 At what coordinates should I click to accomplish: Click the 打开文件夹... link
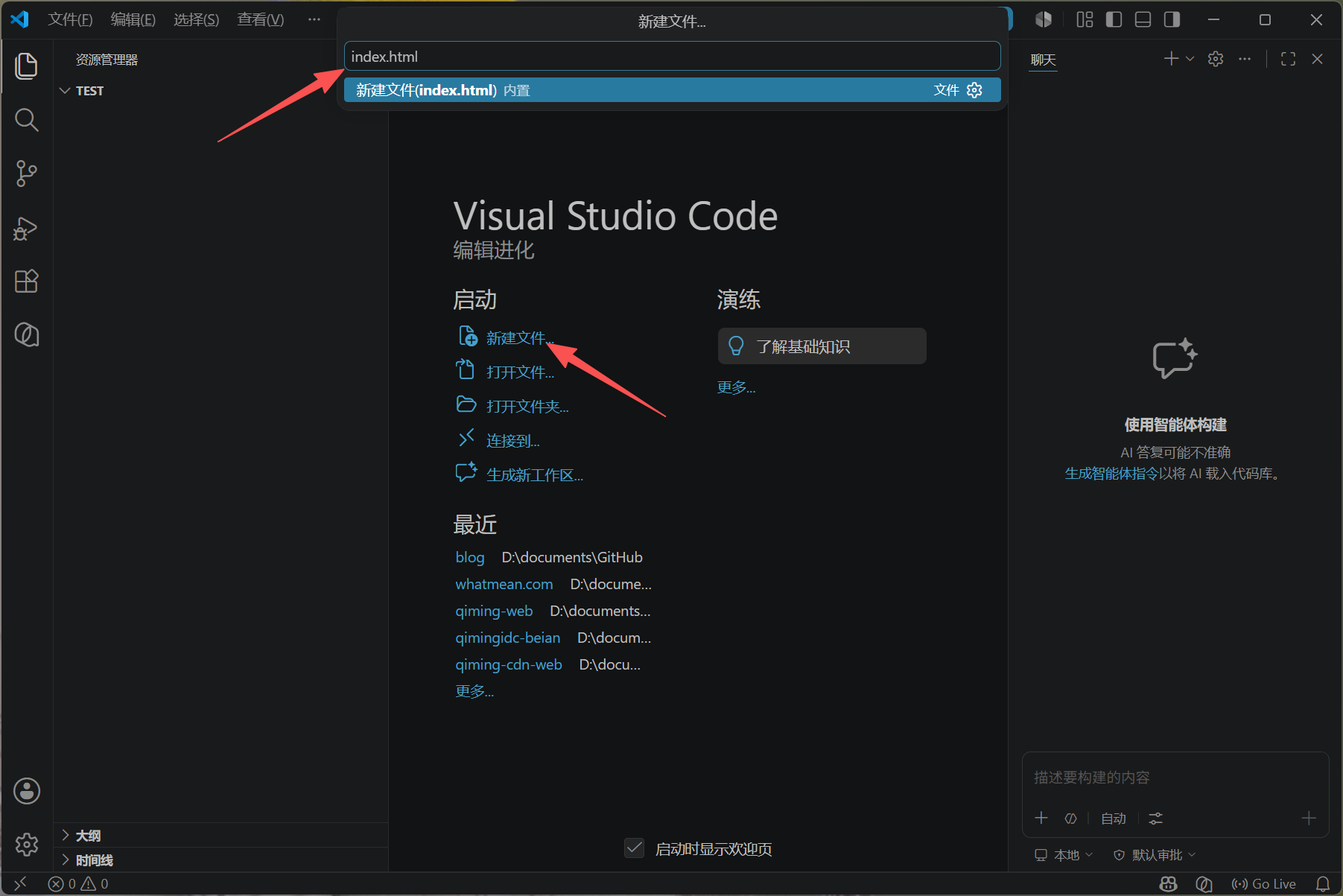pyautogui.click(x=527, y=407)
